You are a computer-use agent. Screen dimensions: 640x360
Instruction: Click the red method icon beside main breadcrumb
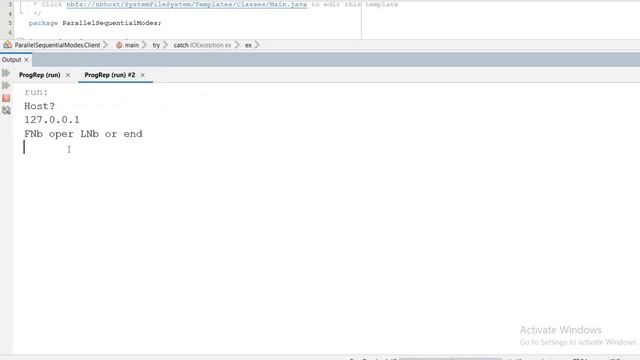click(x=119, y=45)
